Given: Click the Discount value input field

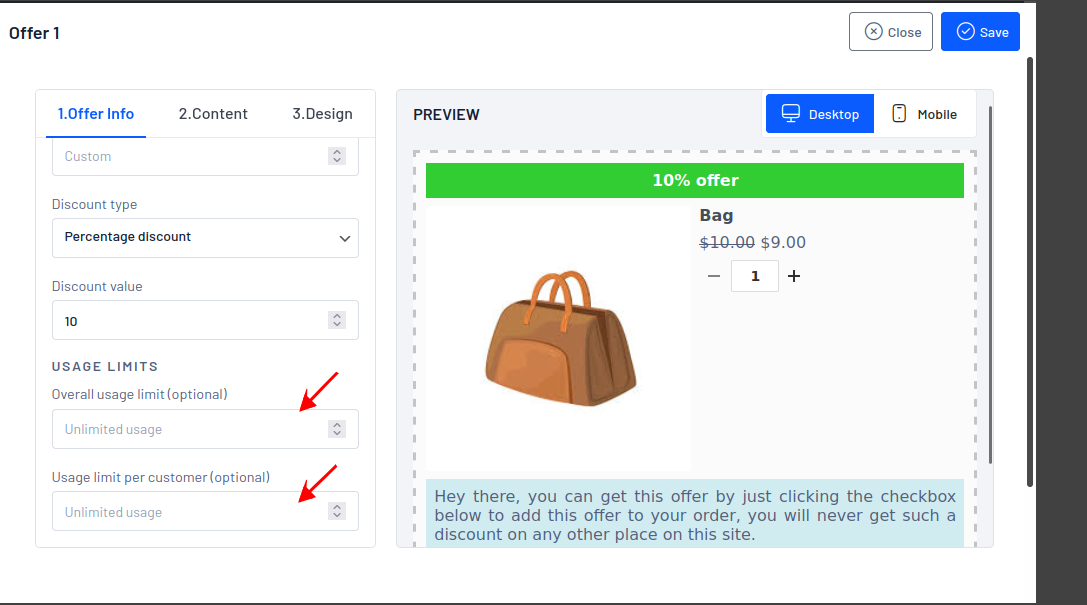Looking at the screenshot, I should [x=190, y=321].
